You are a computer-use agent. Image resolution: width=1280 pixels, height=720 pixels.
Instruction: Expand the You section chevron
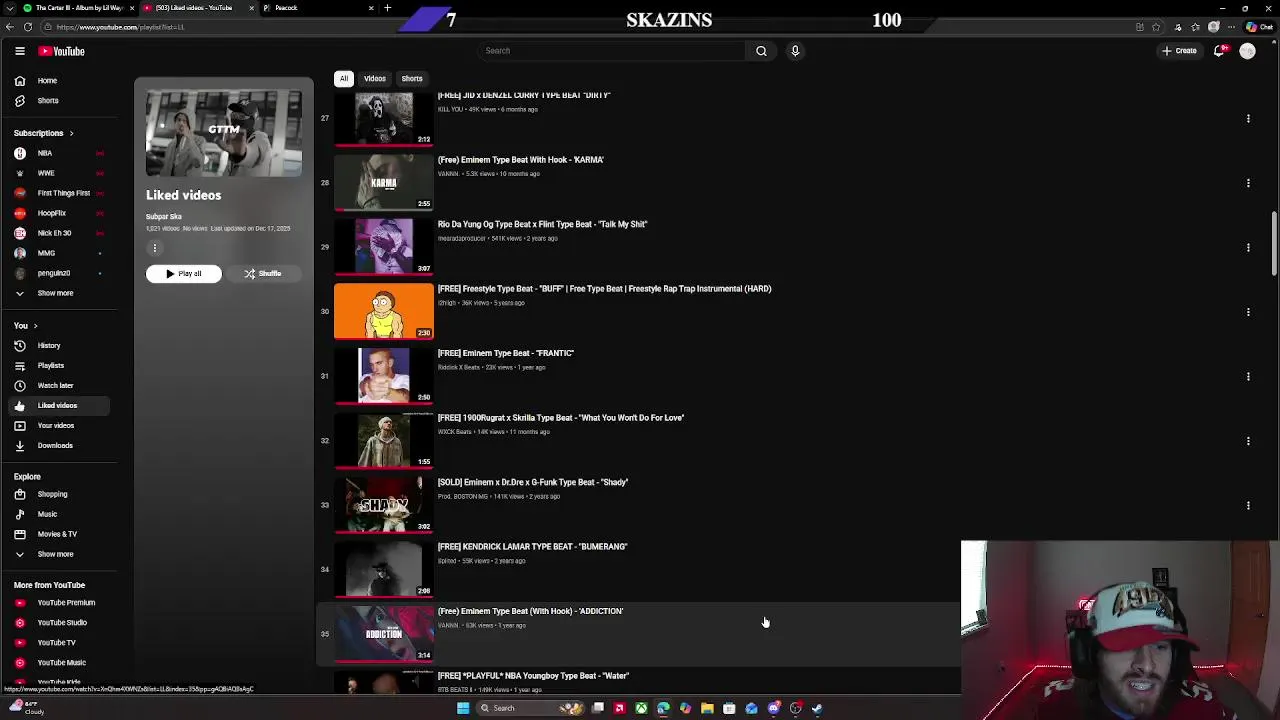click(35, 326)
